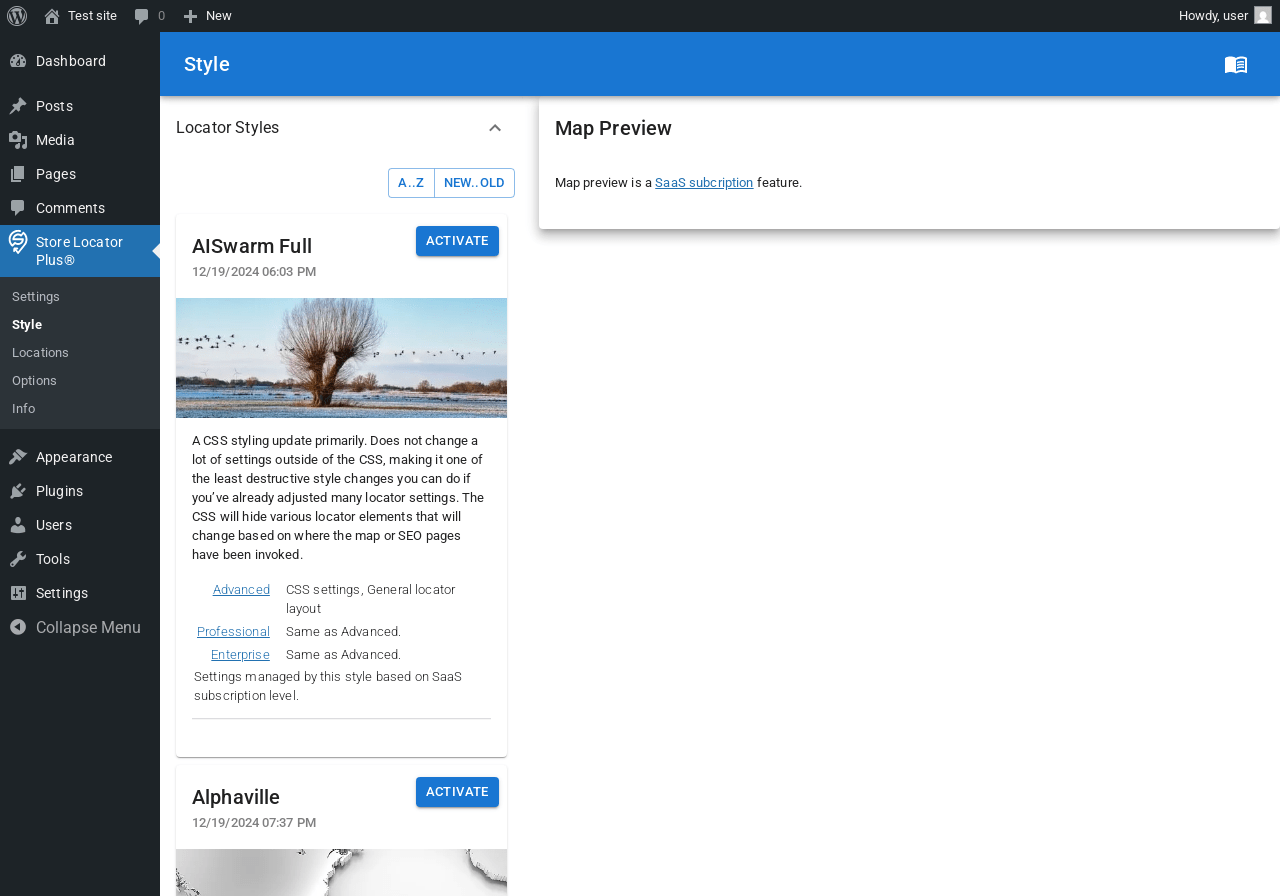
Task: Click the New content plus button
Action: tap(207, 16)
